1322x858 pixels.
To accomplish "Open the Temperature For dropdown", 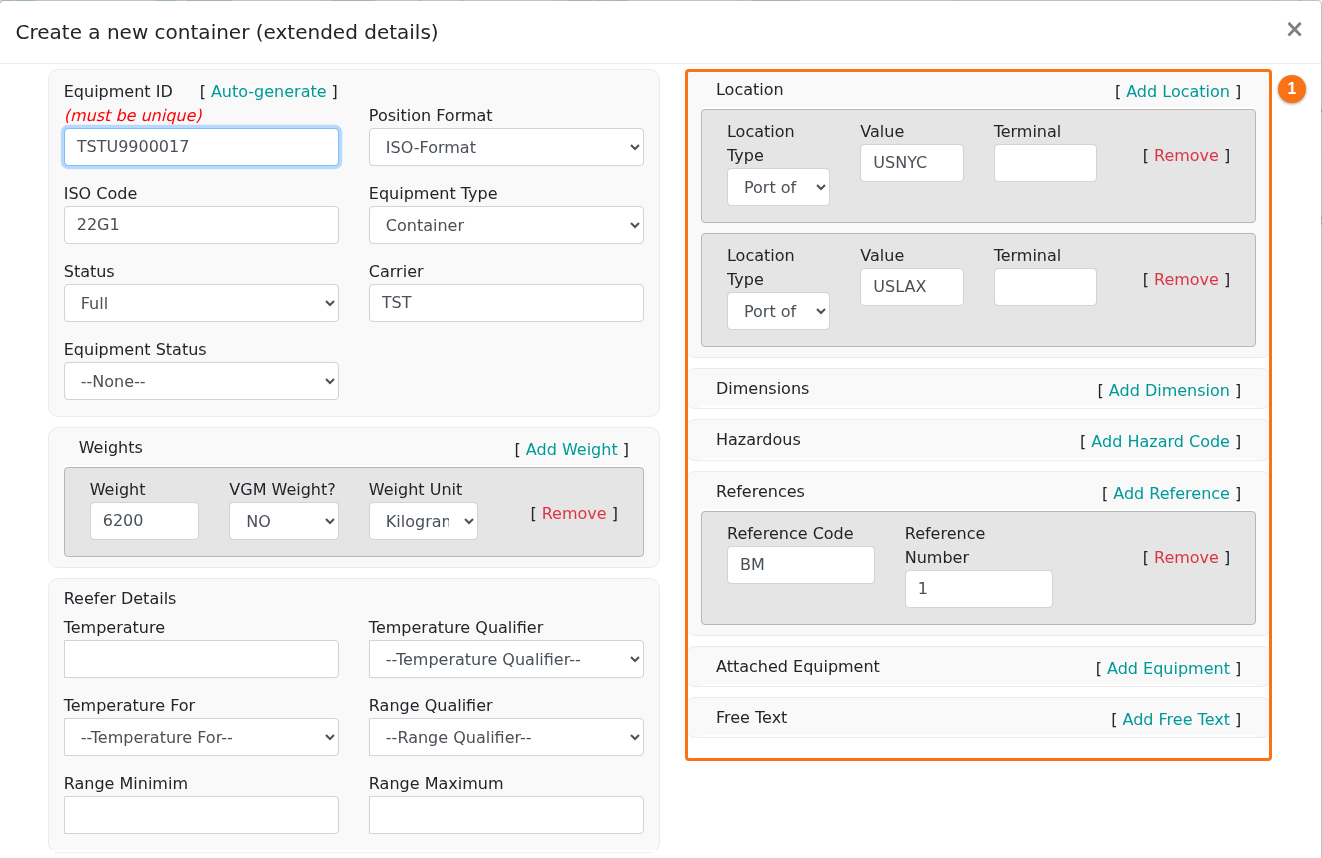I will (201, 737).
